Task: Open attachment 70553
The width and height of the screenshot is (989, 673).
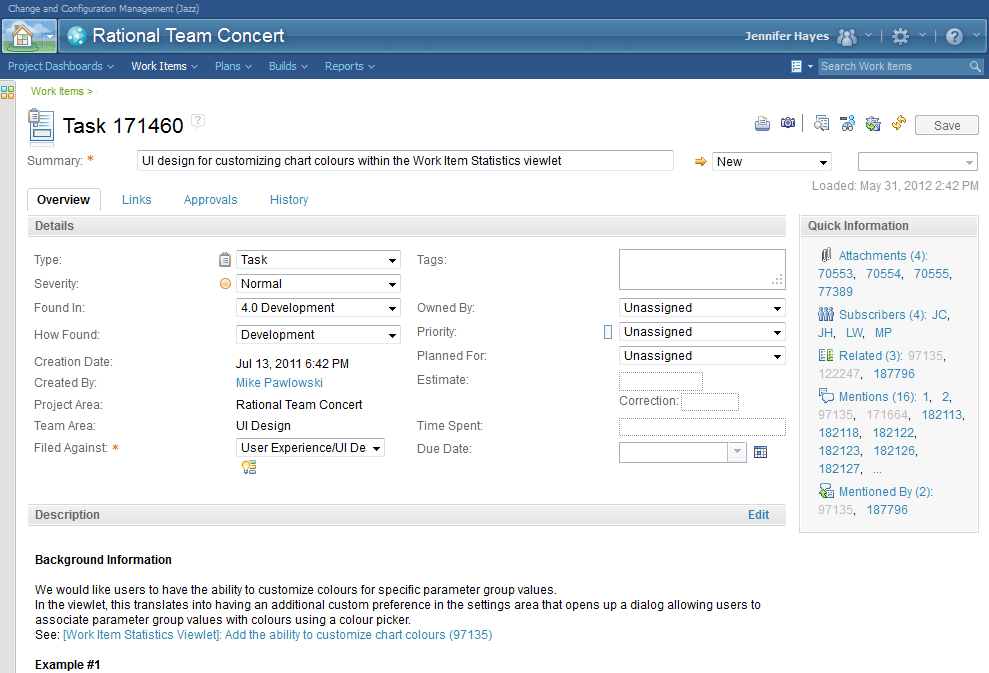Action: click(x=836, y=274)
